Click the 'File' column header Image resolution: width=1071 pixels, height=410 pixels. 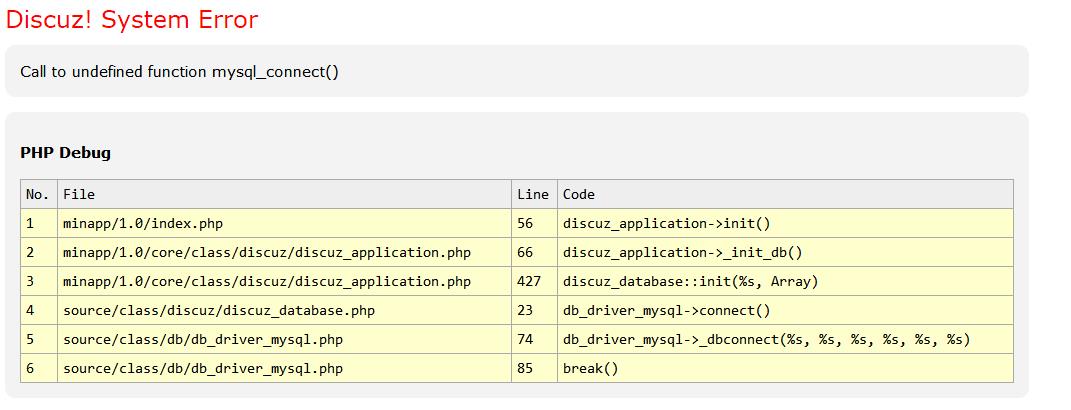[284, 194]
